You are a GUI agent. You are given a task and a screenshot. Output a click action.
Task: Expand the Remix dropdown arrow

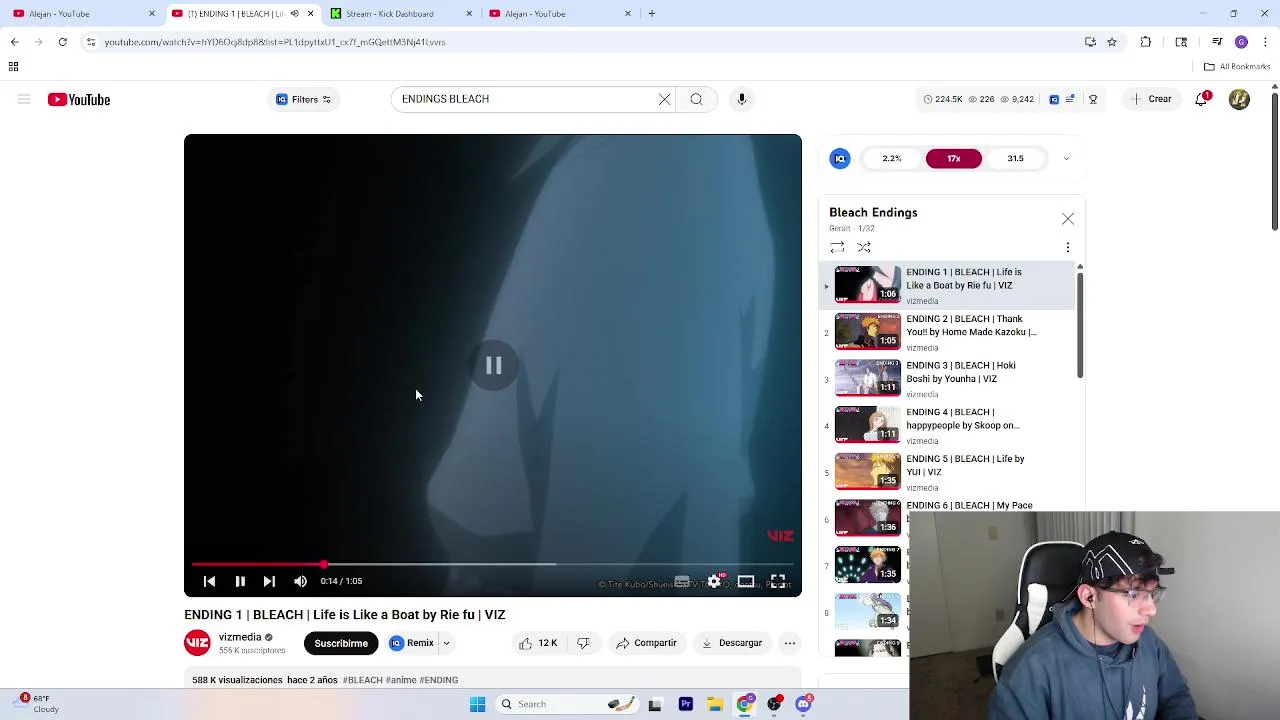(447, 643)
